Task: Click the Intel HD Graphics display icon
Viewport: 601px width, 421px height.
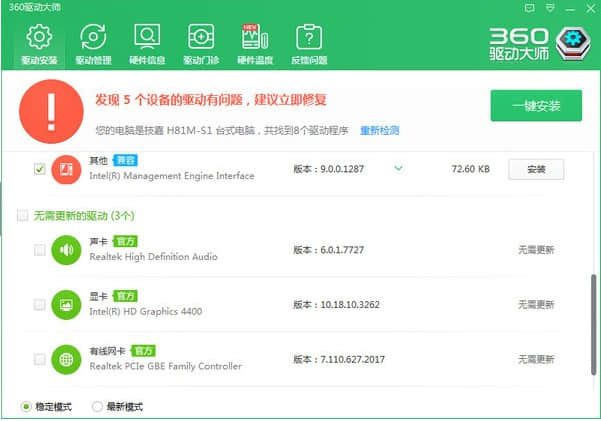Action: tap(66, 304)
